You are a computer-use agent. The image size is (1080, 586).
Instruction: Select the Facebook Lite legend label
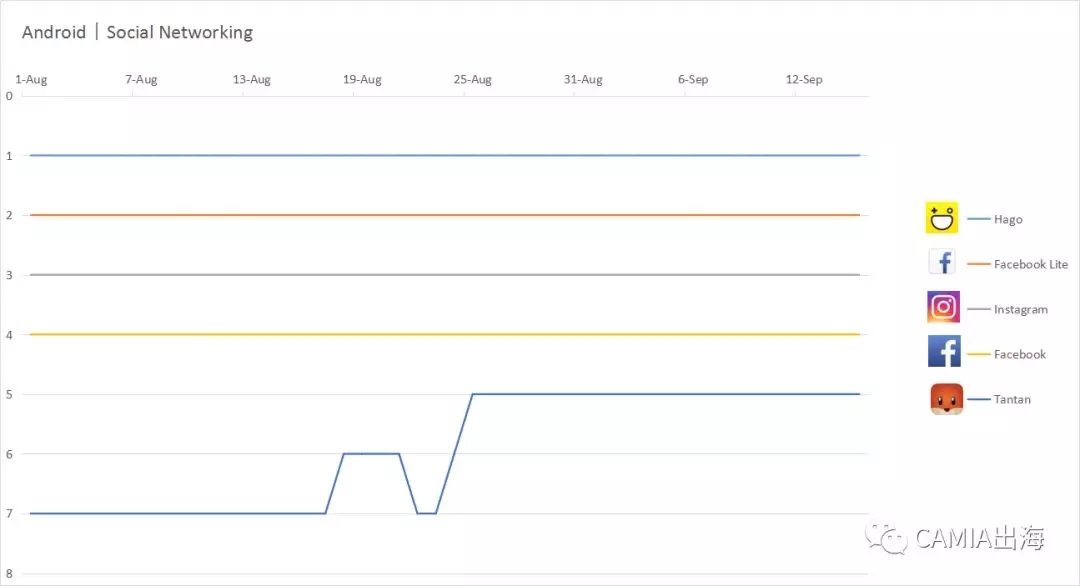tap(1030, 265)
